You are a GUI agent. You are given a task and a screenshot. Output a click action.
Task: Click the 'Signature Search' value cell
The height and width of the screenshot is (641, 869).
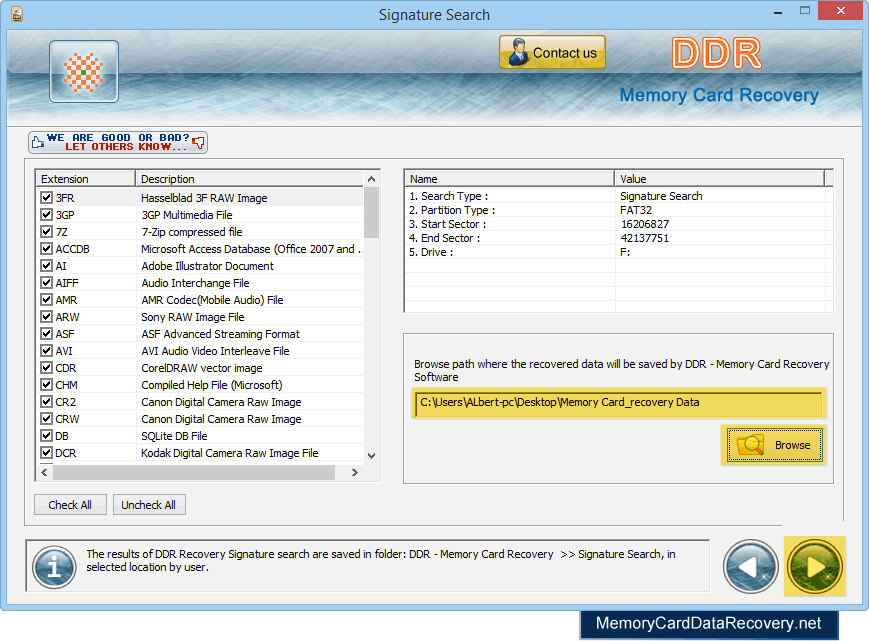(661, 196)
